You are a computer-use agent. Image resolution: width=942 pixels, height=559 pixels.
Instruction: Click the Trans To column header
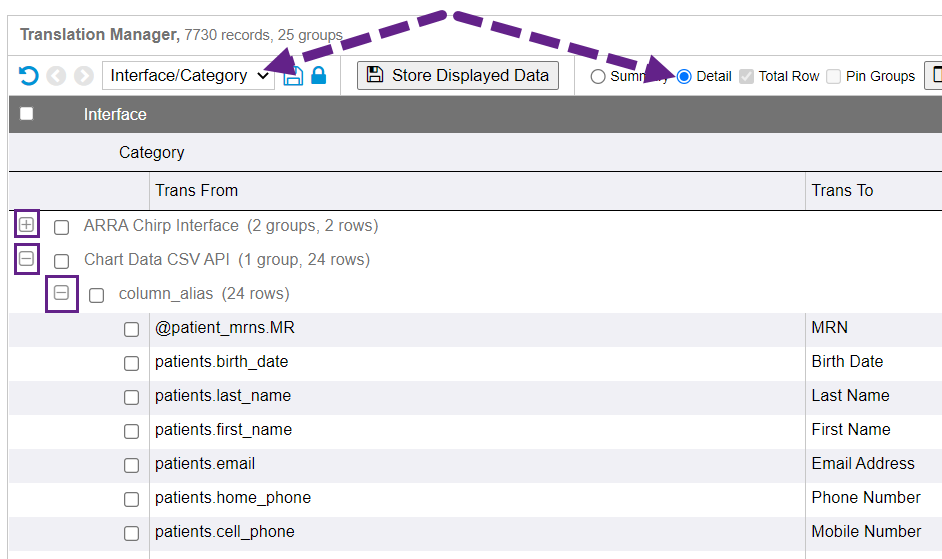pos(842,190)
